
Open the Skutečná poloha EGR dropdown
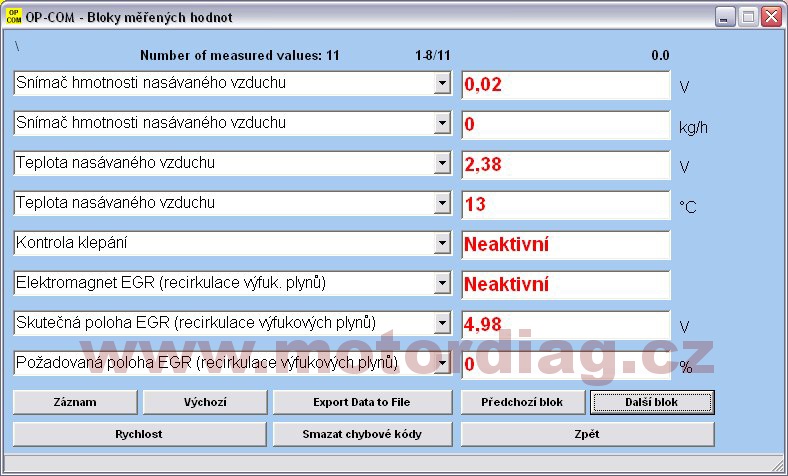pyautogui.click(x=443, y=324)
